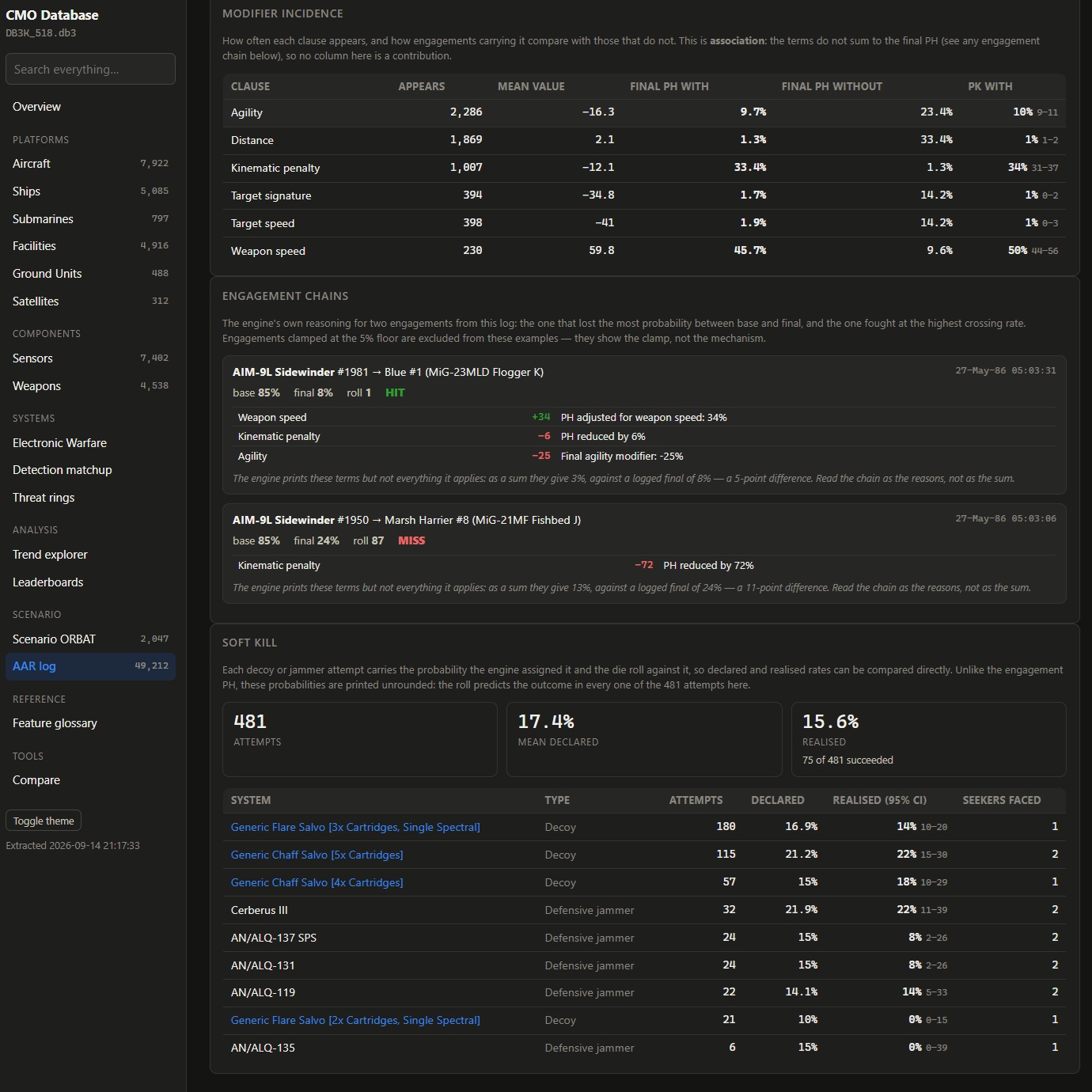Click the Toggle theme button

44,821
